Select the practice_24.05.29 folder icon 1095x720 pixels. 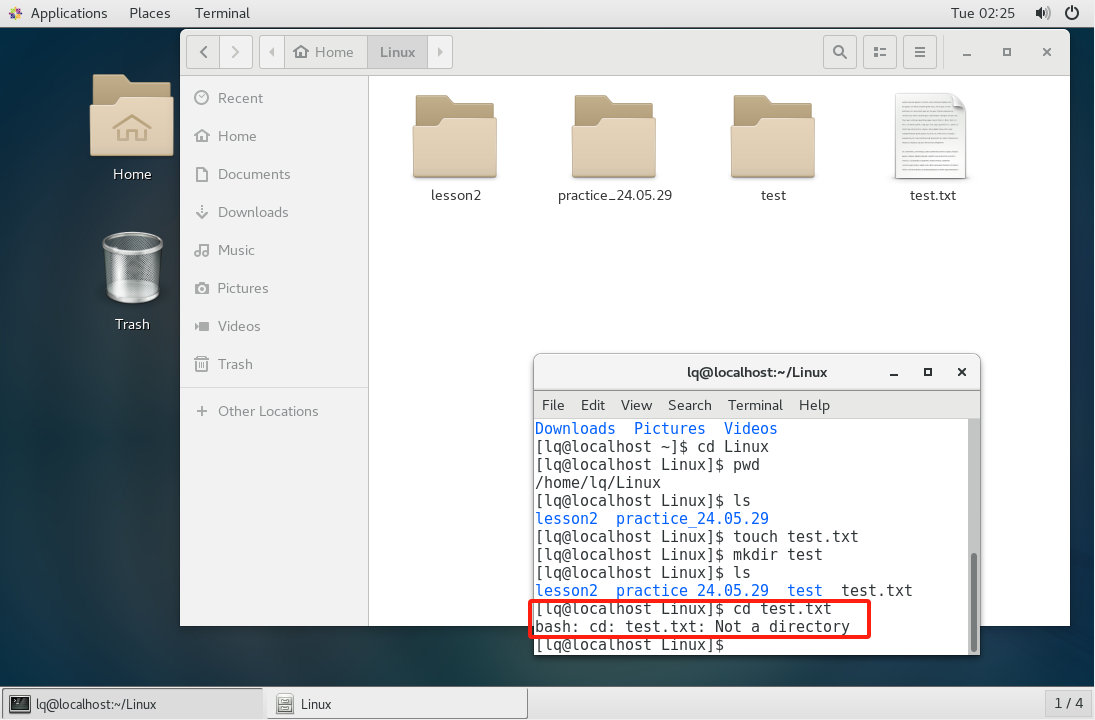pos(614,136)
